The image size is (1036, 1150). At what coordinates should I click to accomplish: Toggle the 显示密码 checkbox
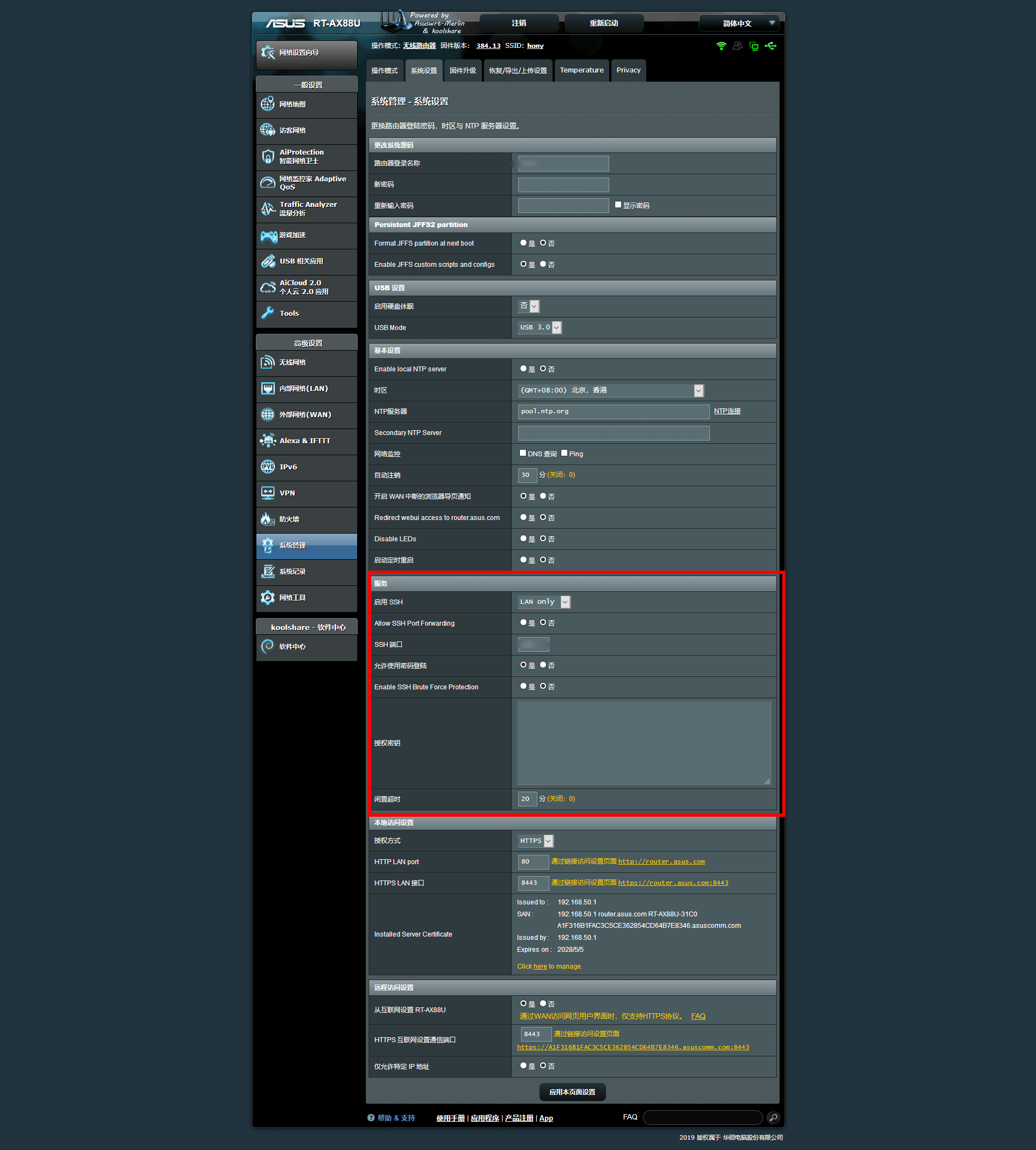tap(618, 205)
